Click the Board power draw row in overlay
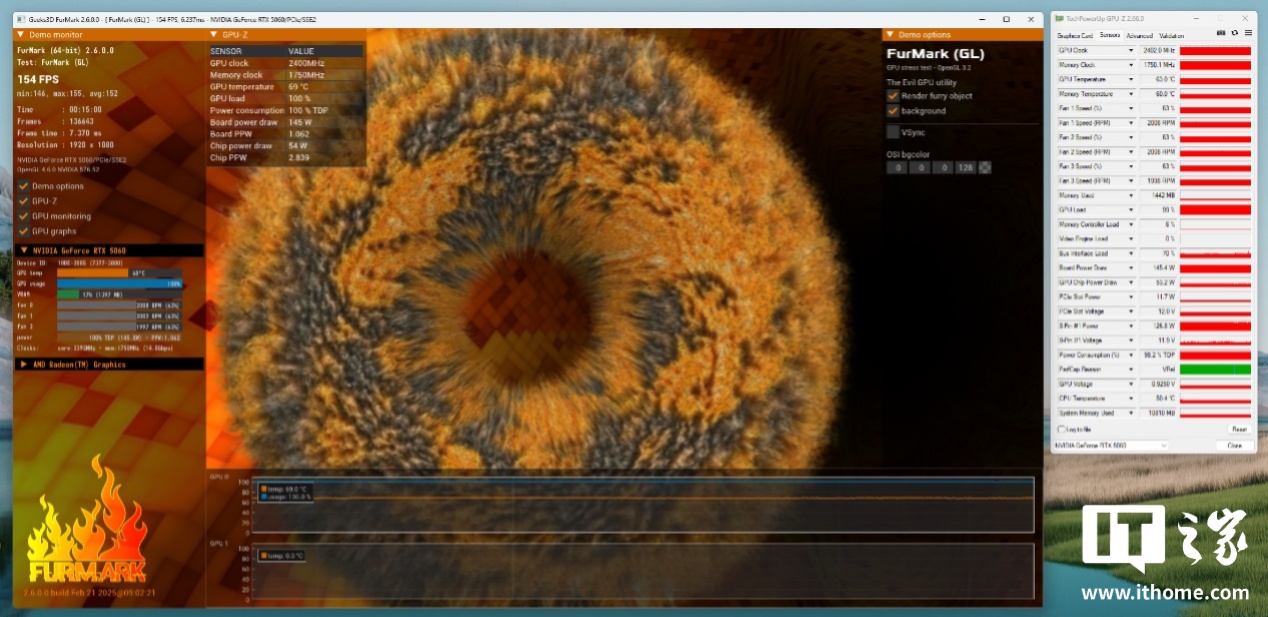This screenshot has height=617, width=1268. click(x=287, y=122)
